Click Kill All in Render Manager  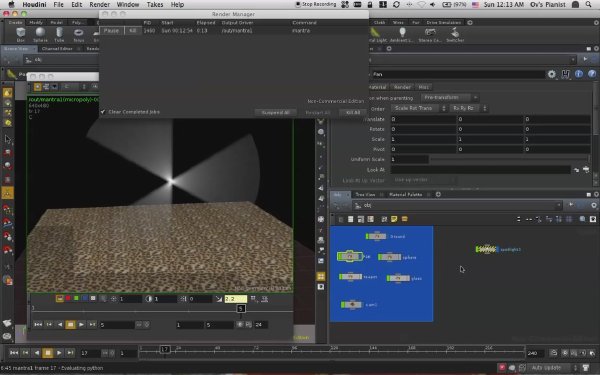coord(353,112)
